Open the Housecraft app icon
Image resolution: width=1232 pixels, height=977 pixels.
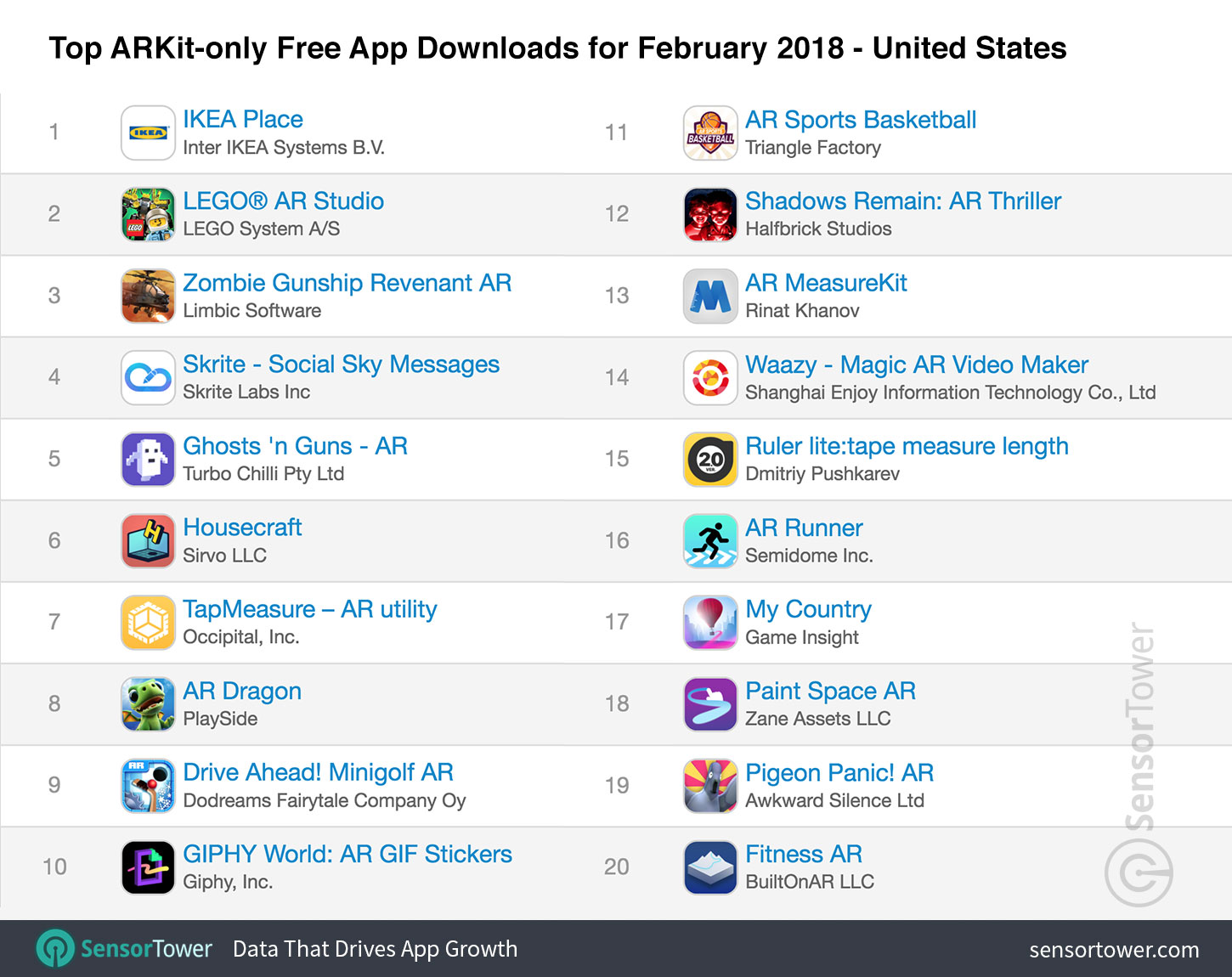148,540
